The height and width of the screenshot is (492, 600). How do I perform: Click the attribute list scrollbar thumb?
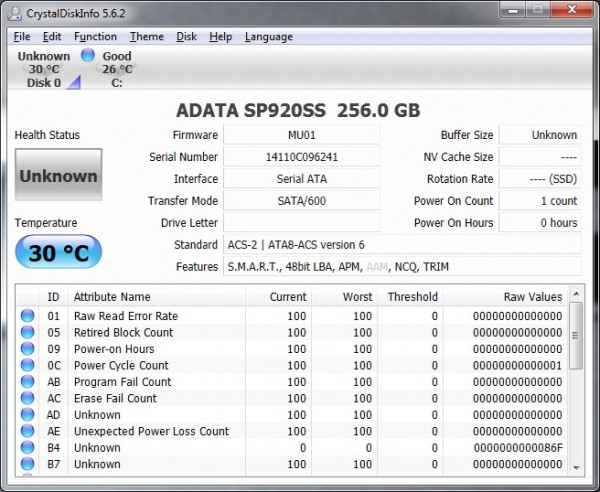coord(576,336)
